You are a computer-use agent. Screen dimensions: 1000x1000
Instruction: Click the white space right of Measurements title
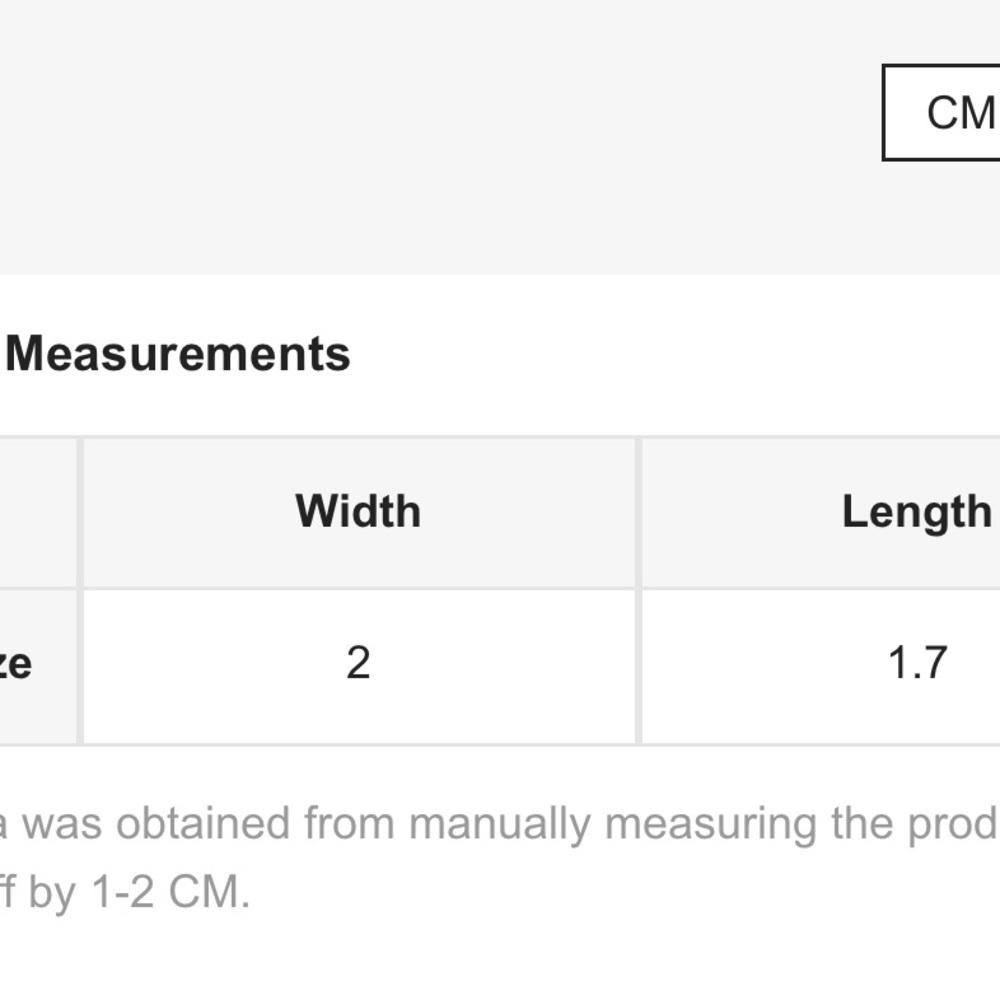675,354
